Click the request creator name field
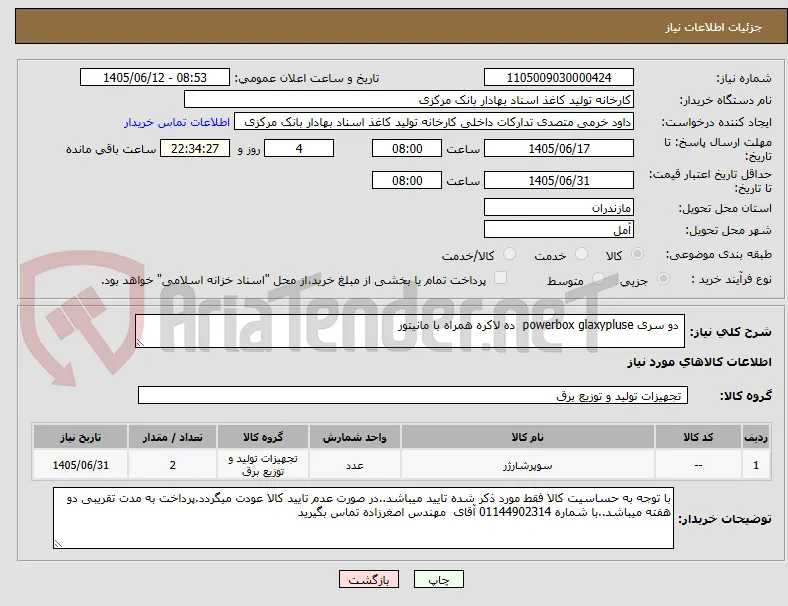 tap(434, 122)
